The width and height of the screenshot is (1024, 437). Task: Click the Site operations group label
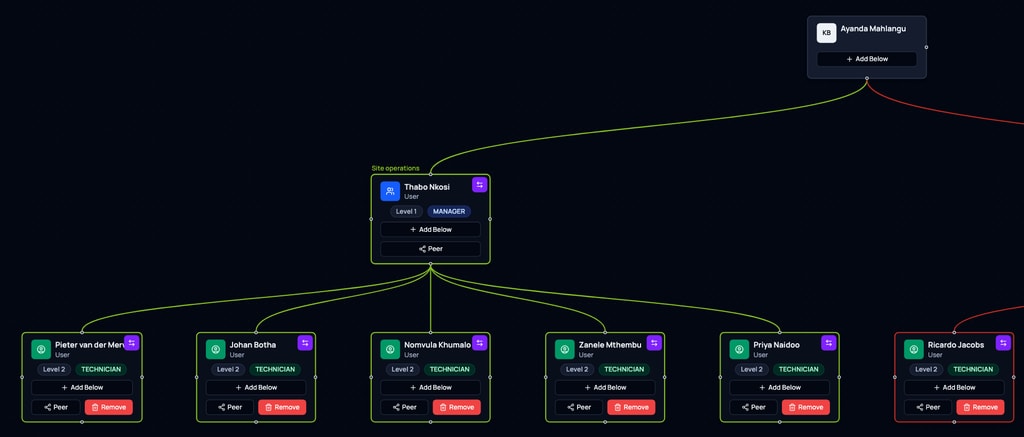tap(396, 169)
